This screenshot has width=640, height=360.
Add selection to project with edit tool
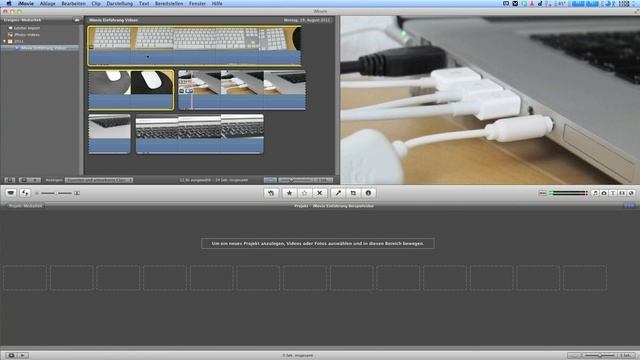click(x=271, y=193)
